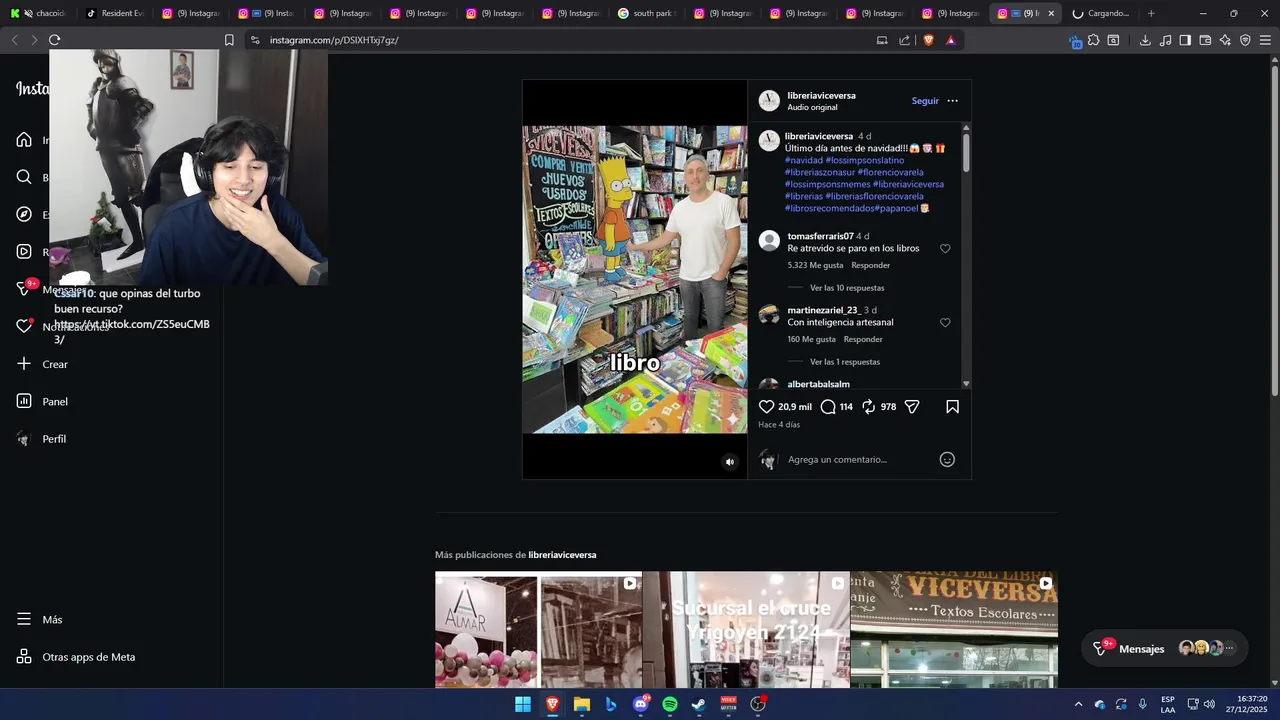Like tomasferraris07's comment

coord(945,248)
